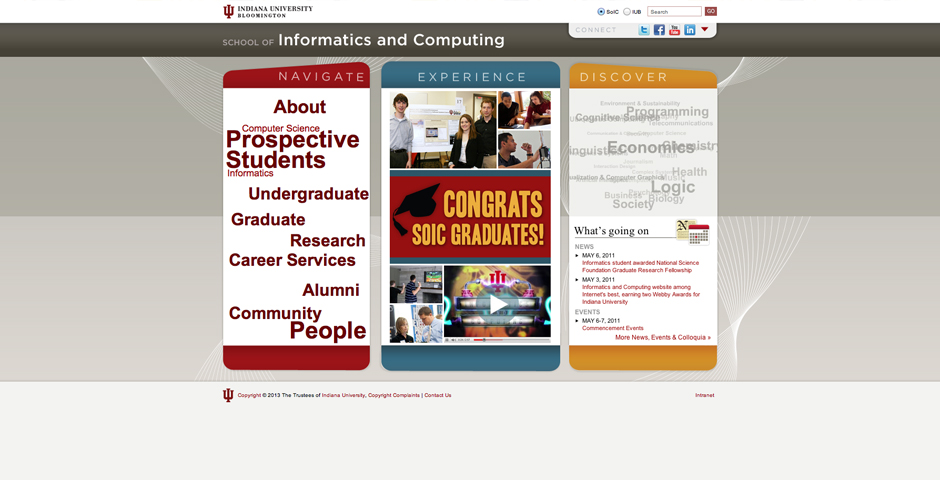The width and height of the screenshot is (940, 480).
Task: Open the Intranet link in footer
Action: pyautogui.click(x=704, y=396)
